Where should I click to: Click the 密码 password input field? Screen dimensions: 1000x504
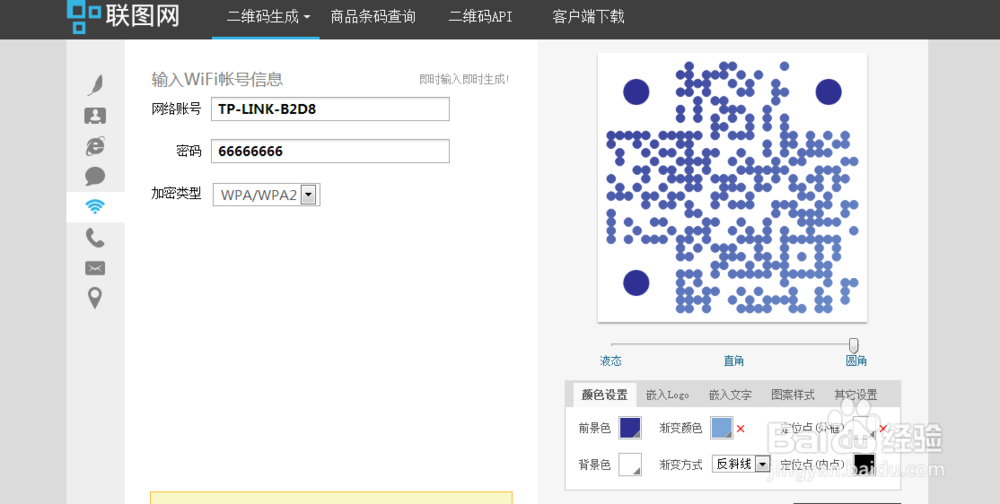[x=330, y=151]
